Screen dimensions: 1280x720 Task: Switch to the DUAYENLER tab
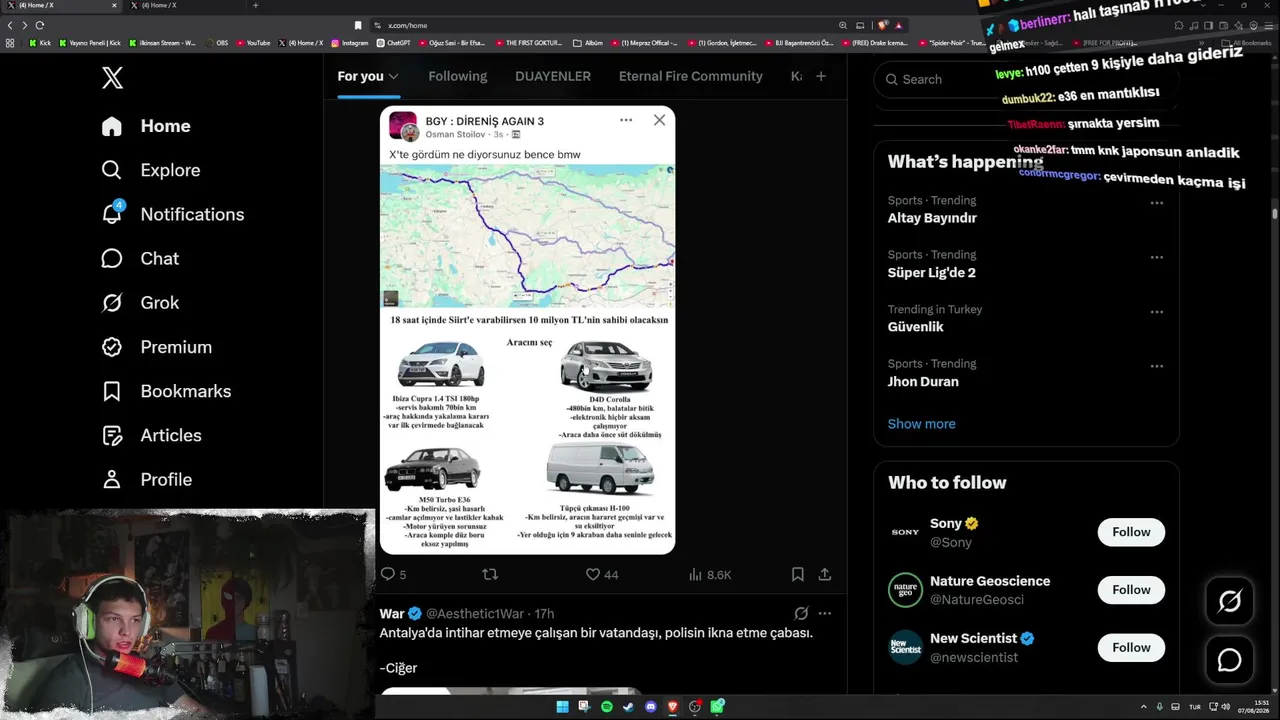click(x=553, y=76)
